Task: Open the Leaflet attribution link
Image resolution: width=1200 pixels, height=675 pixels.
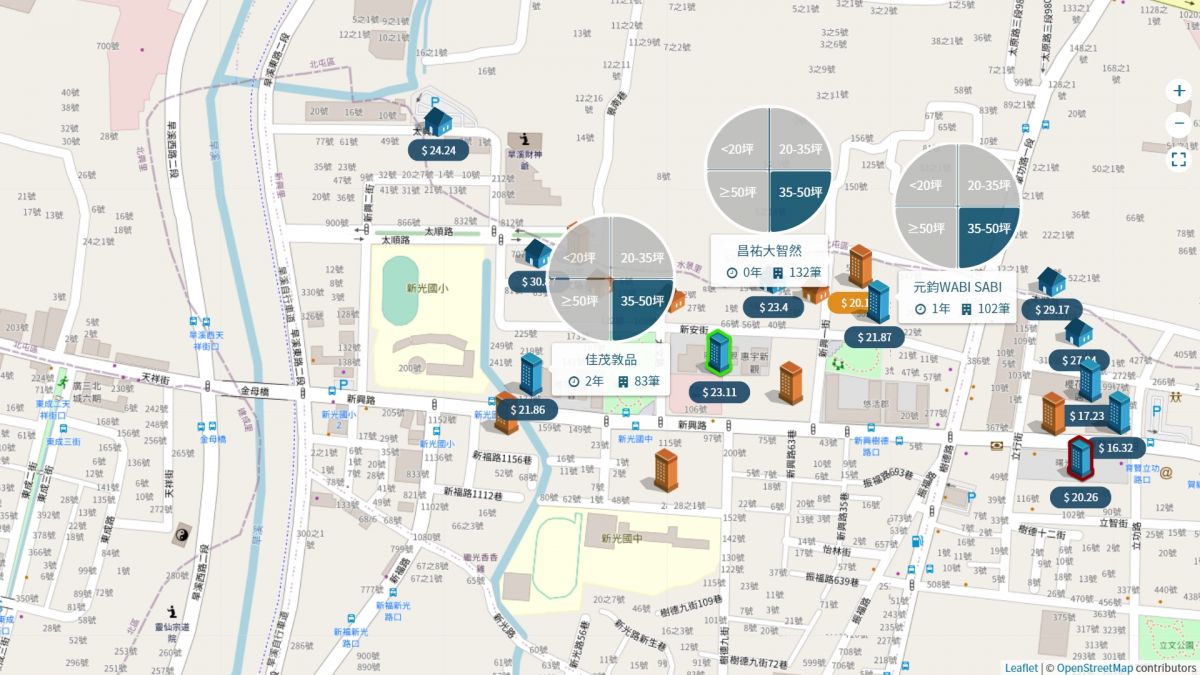Action: click(x=1021, y=668)
